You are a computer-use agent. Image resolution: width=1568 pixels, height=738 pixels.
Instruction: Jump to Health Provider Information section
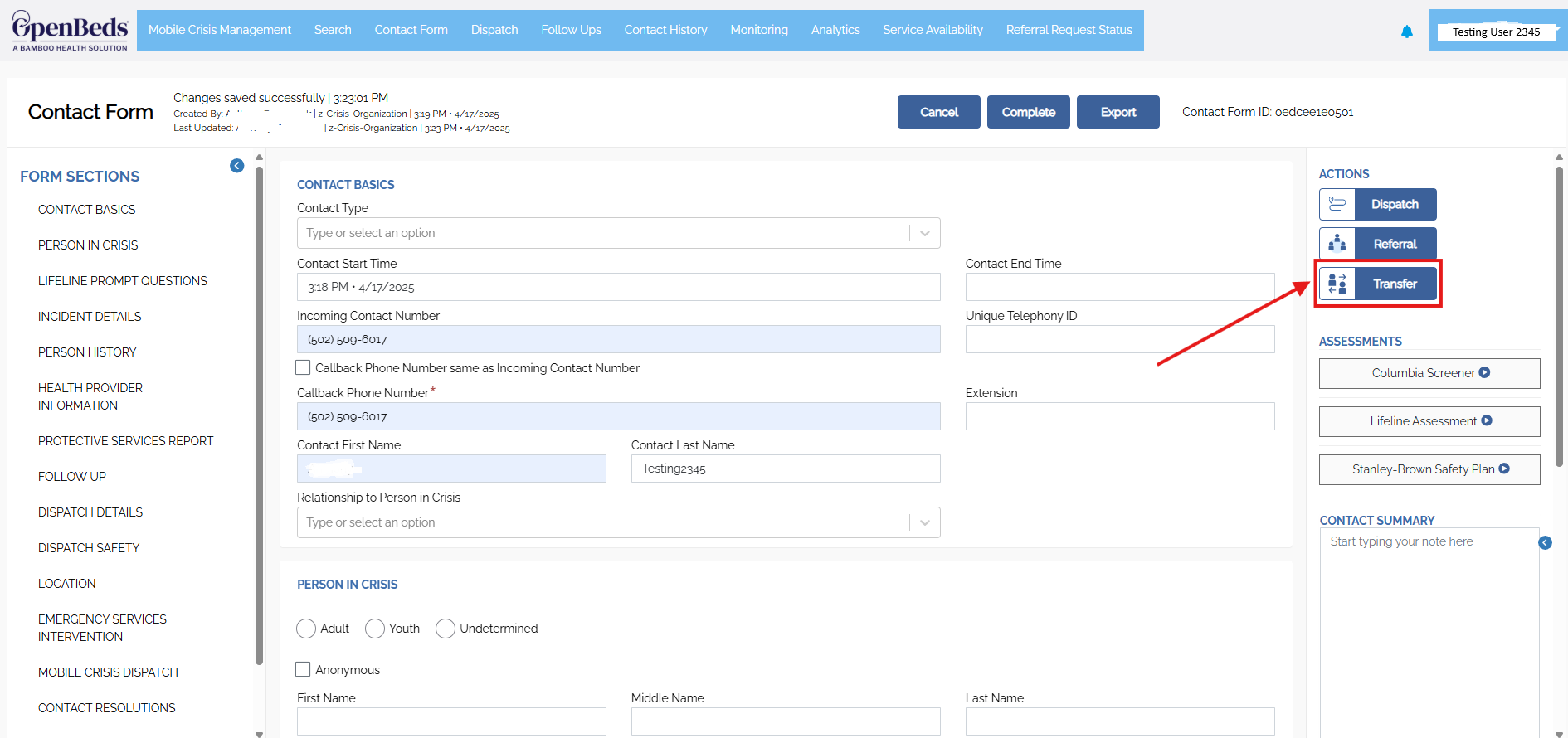90,396
